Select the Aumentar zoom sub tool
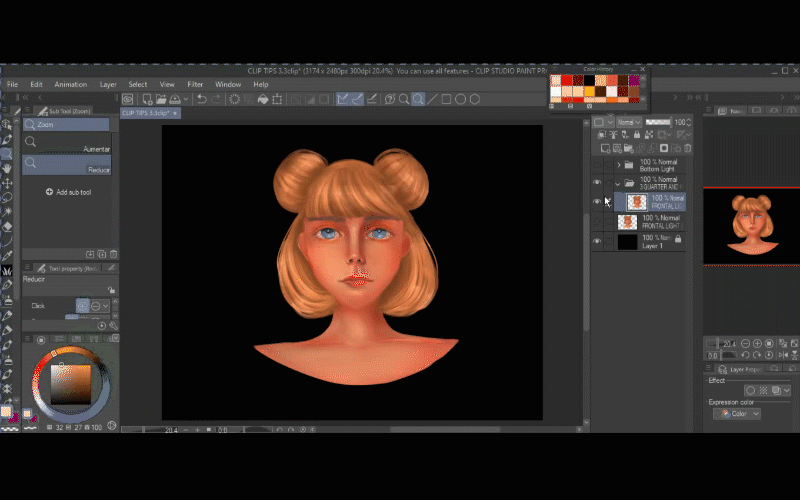The height and width of the screenshot is (500, 800). [66, 145]
